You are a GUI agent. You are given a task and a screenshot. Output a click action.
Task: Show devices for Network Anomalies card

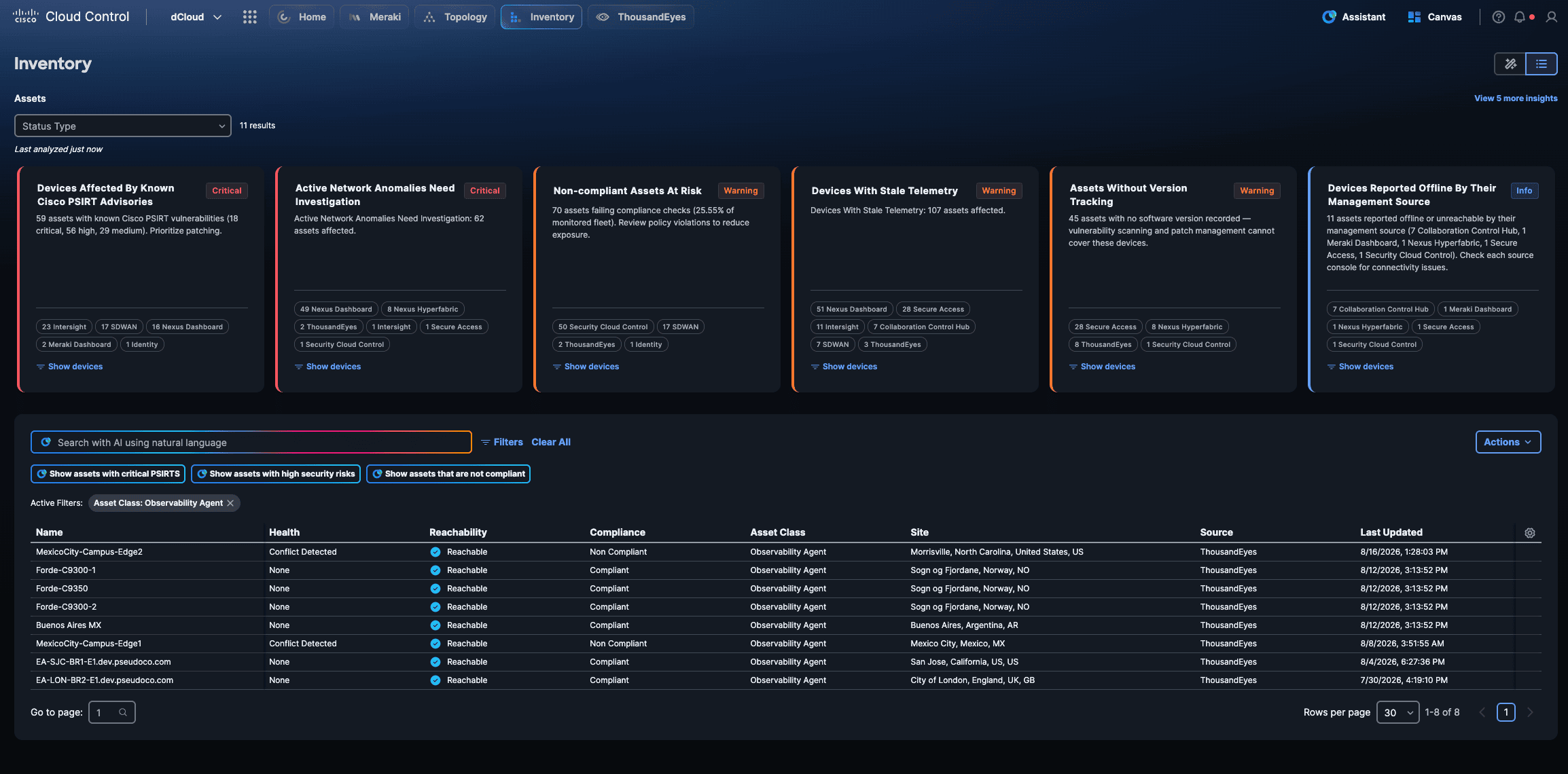(327, 367)
